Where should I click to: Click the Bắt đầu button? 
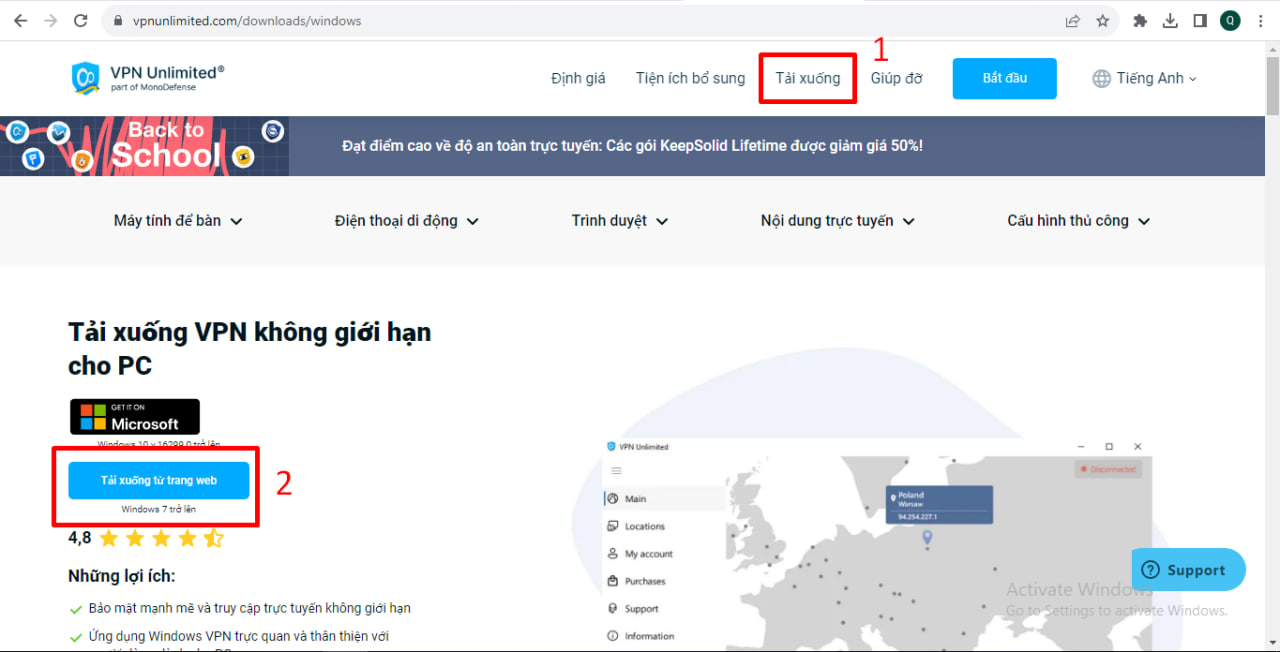click(x=1004, y=78)
